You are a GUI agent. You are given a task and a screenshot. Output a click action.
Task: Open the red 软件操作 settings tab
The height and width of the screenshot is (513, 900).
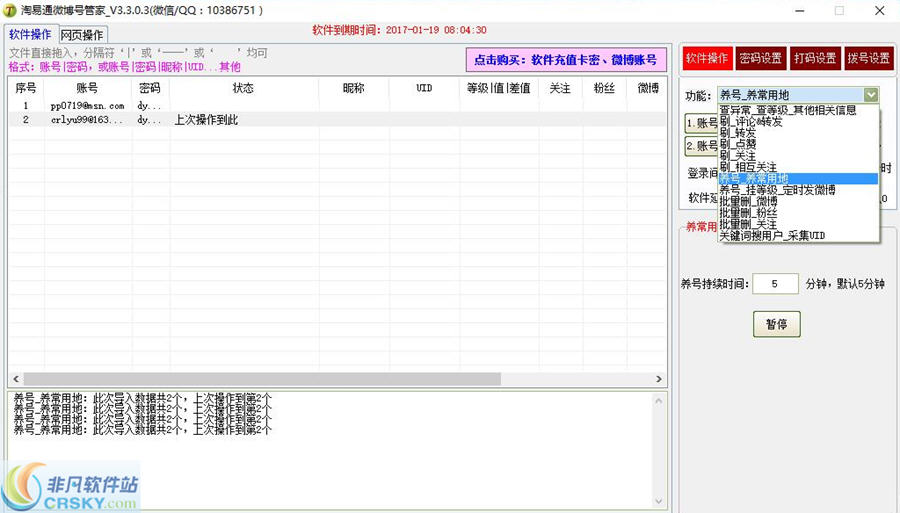coord(707,58)
